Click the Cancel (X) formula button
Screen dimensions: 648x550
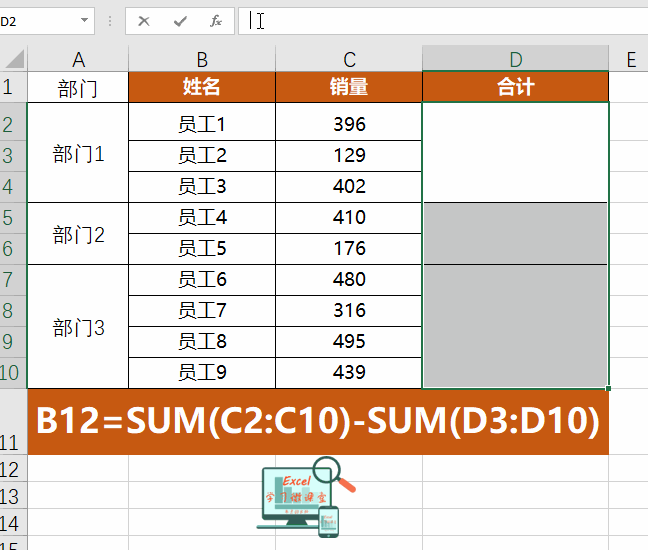coord(144,21)
